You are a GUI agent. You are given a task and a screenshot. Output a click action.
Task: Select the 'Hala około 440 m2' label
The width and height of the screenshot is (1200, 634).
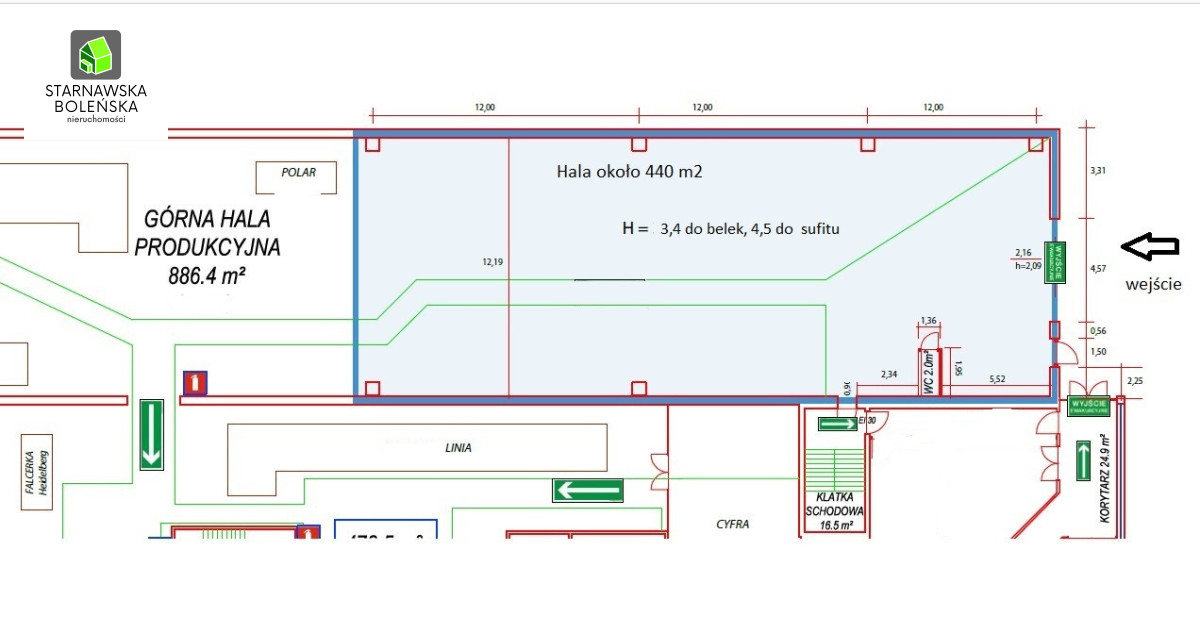(629, 172)
